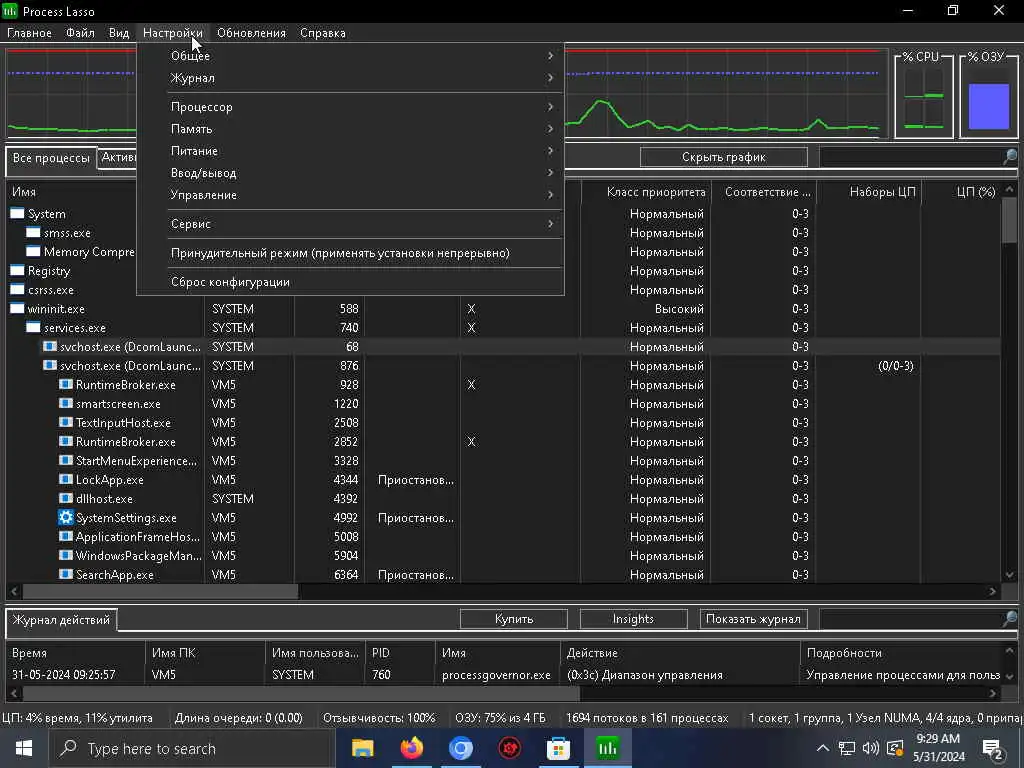Click the LockApp.exe process icon
The width and height of the screenshot is (1024, 768).
66,479
